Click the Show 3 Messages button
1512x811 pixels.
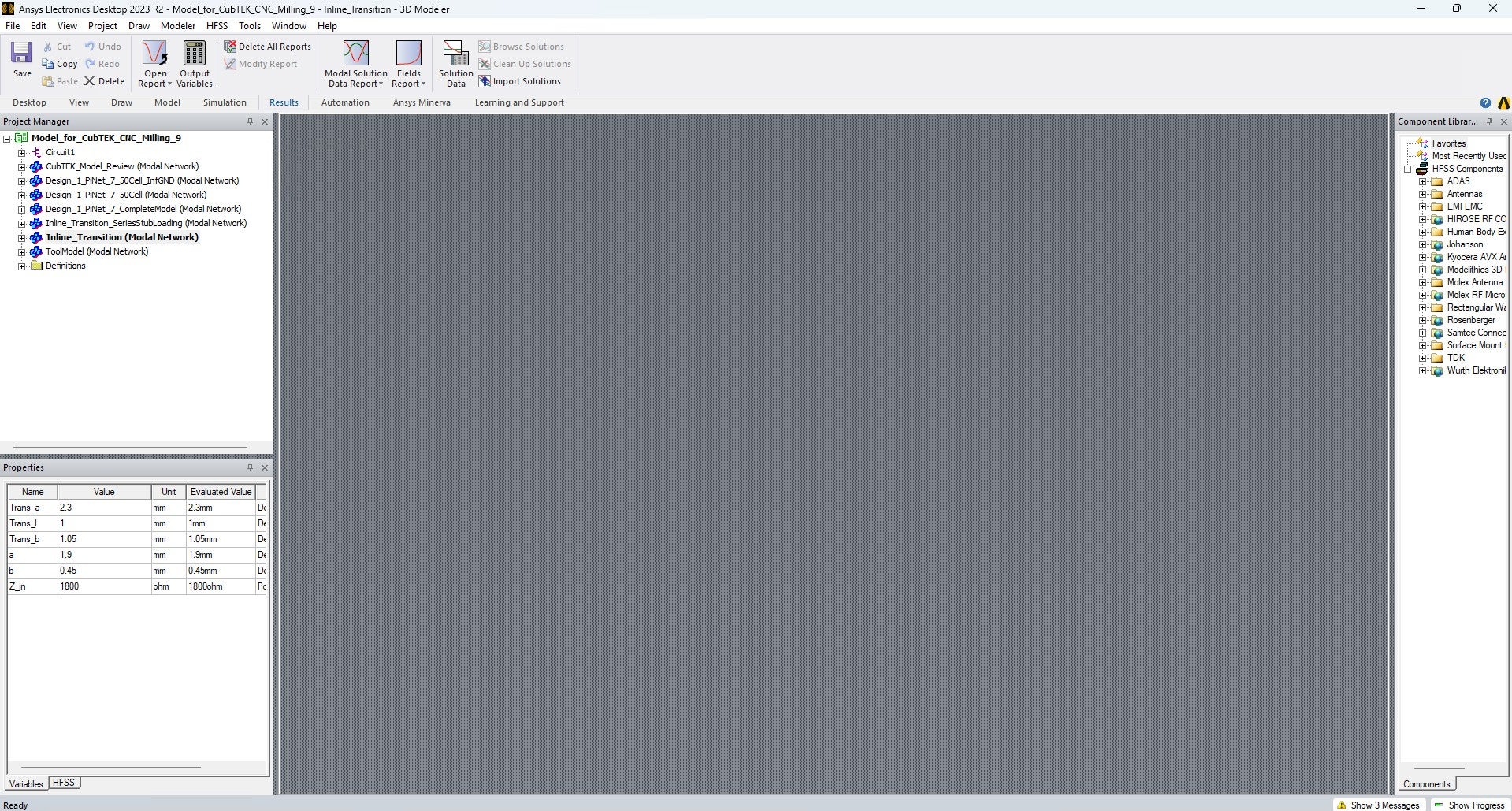[x=1378, y=805]
